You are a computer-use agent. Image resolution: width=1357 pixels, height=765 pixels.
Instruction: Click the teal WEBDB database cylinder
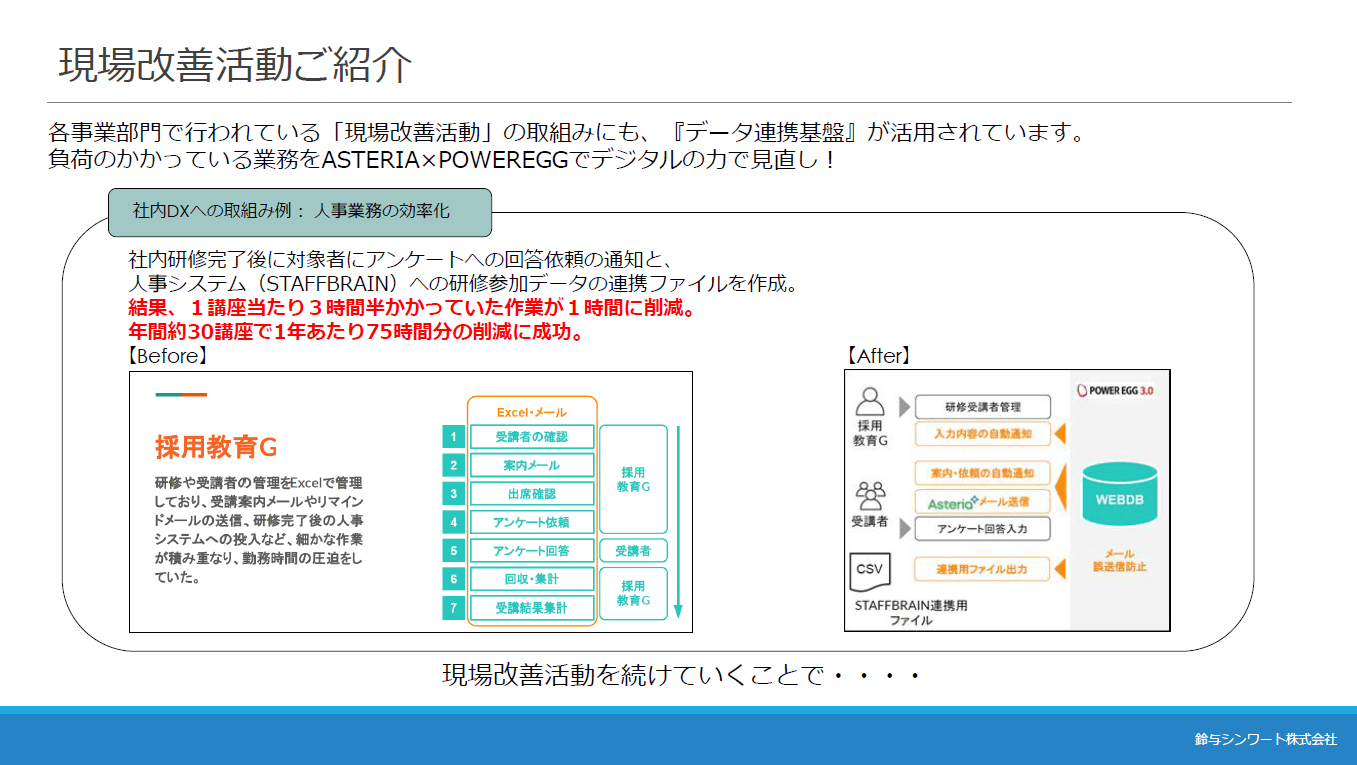[x=1118, y=495]
